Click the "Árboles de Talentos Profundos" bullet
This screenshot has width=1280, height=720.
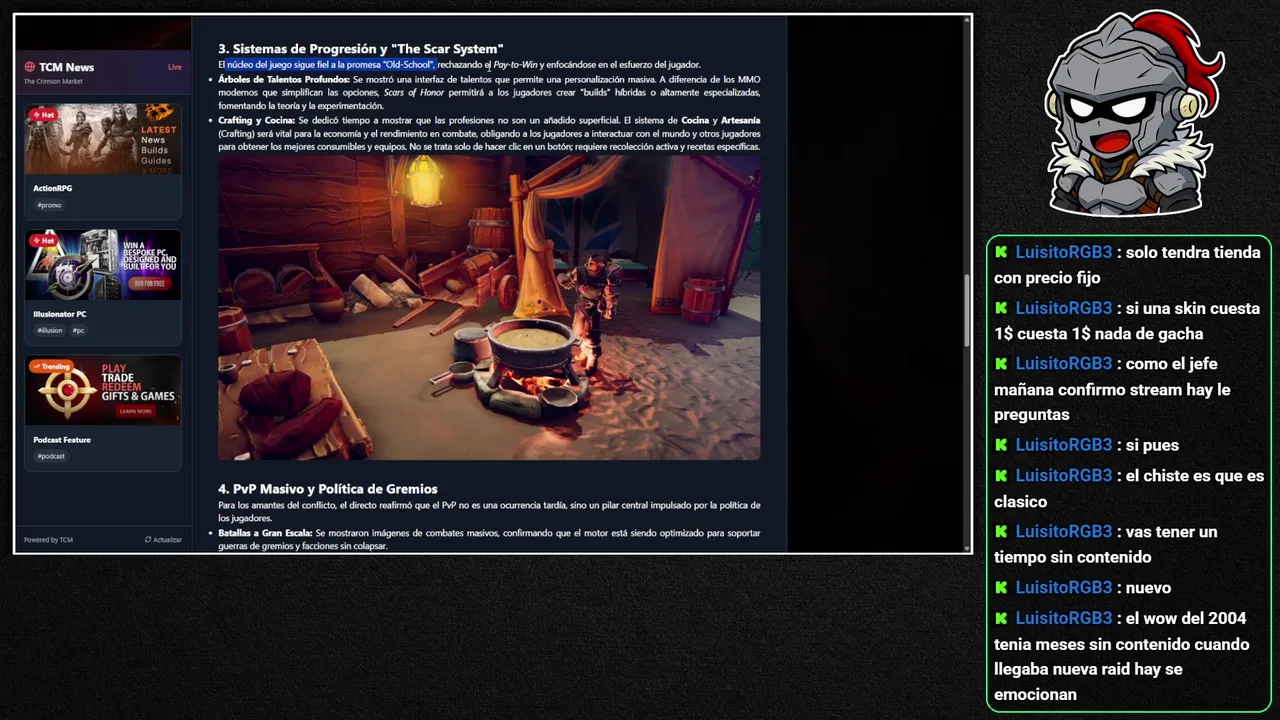pyautogui.click(x=489, y=92)
